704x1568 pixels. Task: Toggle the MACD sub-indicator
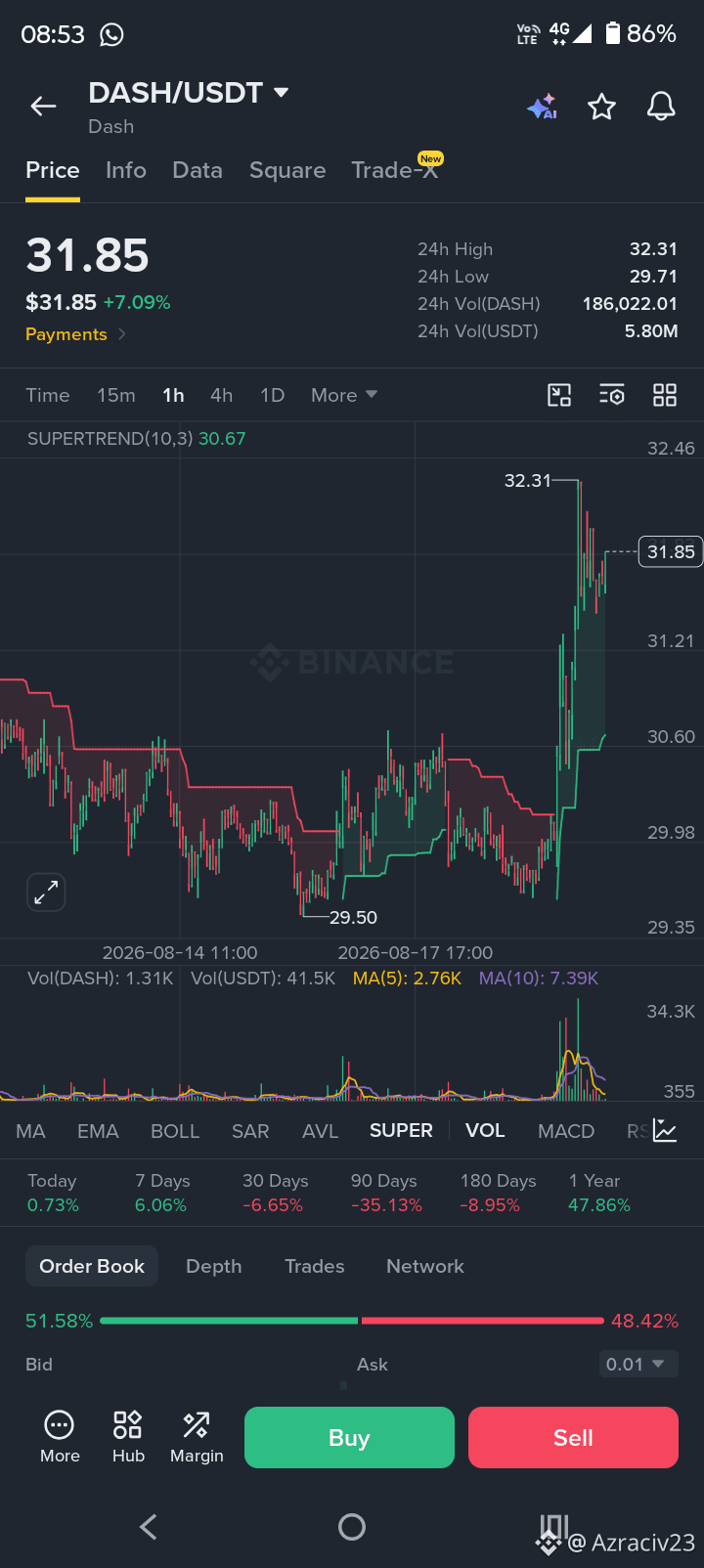566,1131
